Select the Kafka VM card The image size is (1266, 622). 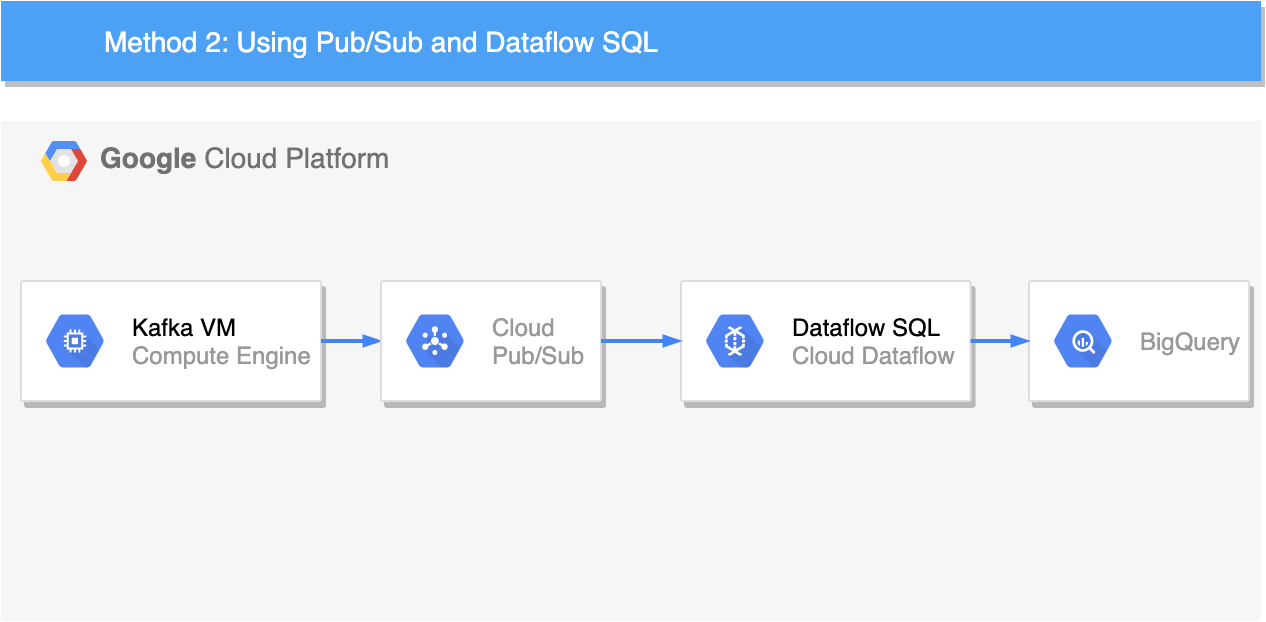coord(170,341)
